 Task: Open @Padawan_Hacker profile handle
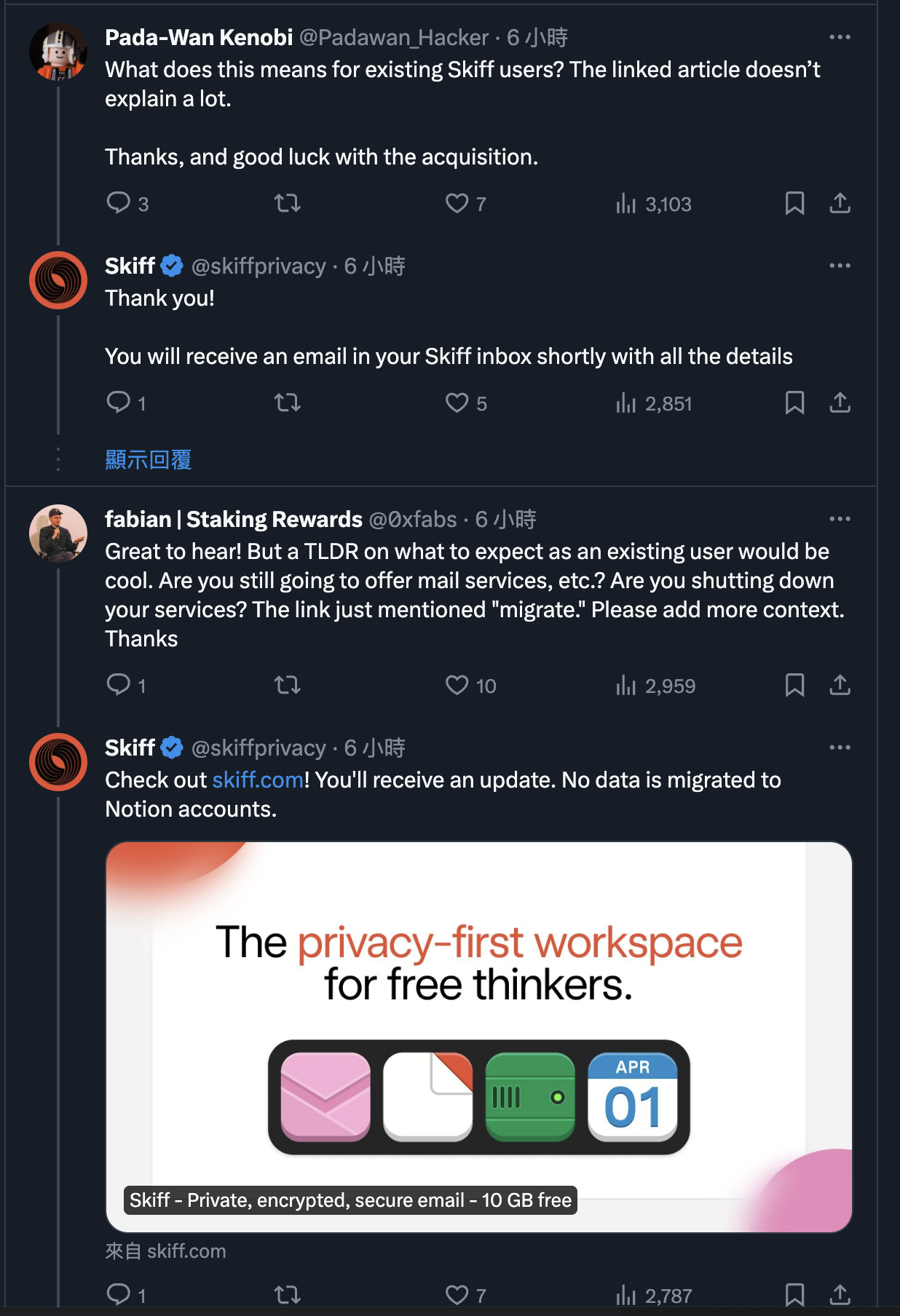(394, 38)
